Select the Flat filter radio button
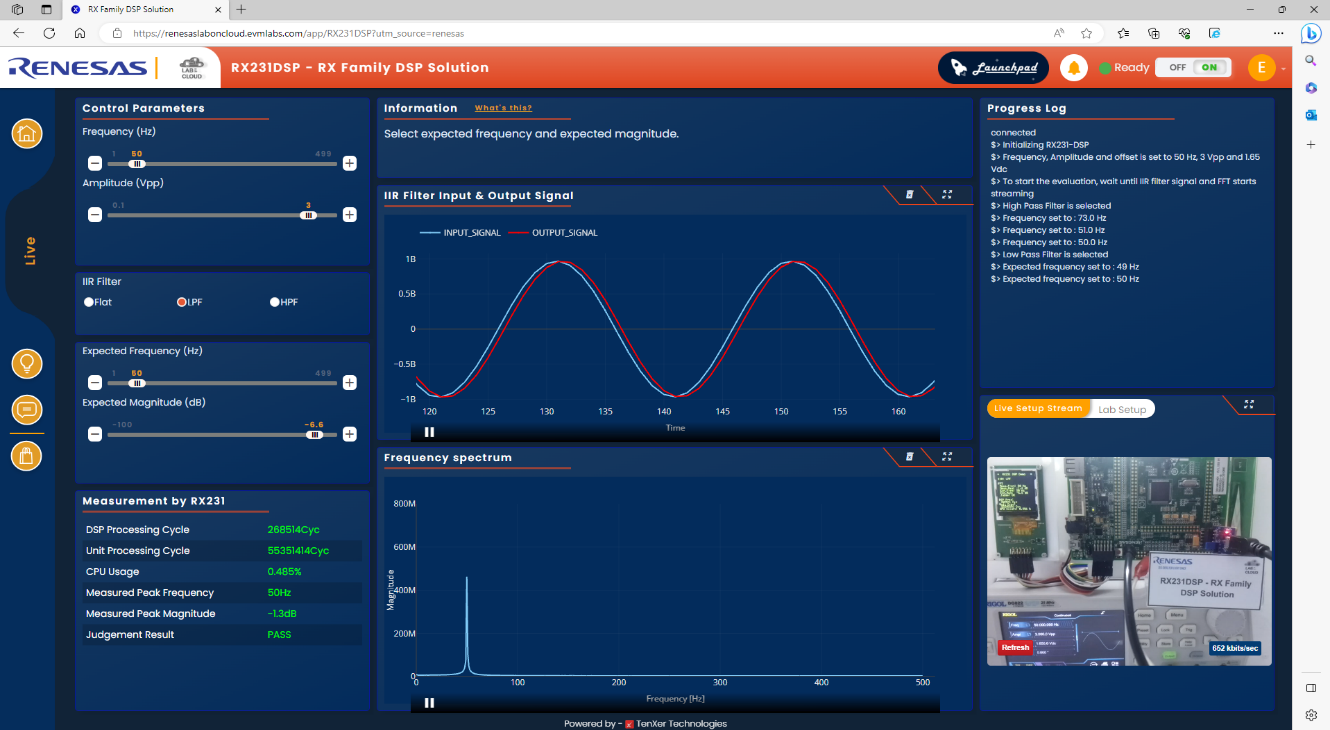The height and width of the screenshot is (730, 1330). 89,302
